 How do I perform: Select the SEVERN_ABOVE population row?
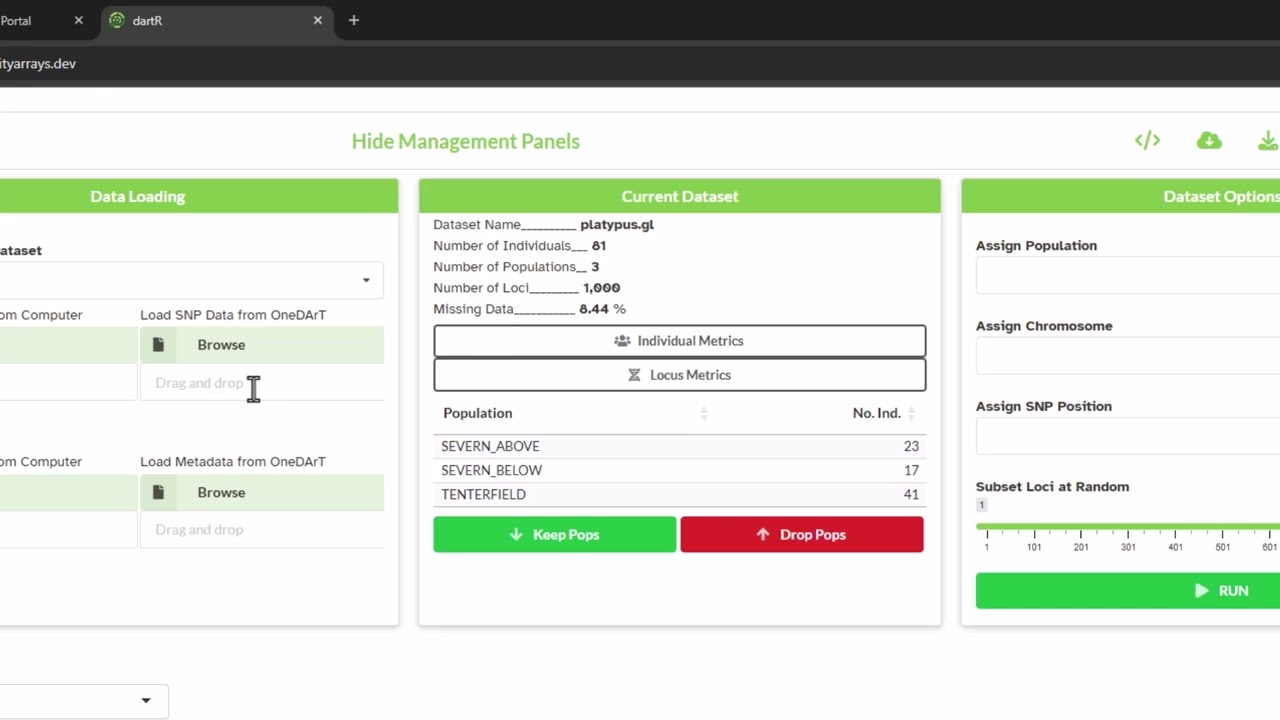coord(680,446)
